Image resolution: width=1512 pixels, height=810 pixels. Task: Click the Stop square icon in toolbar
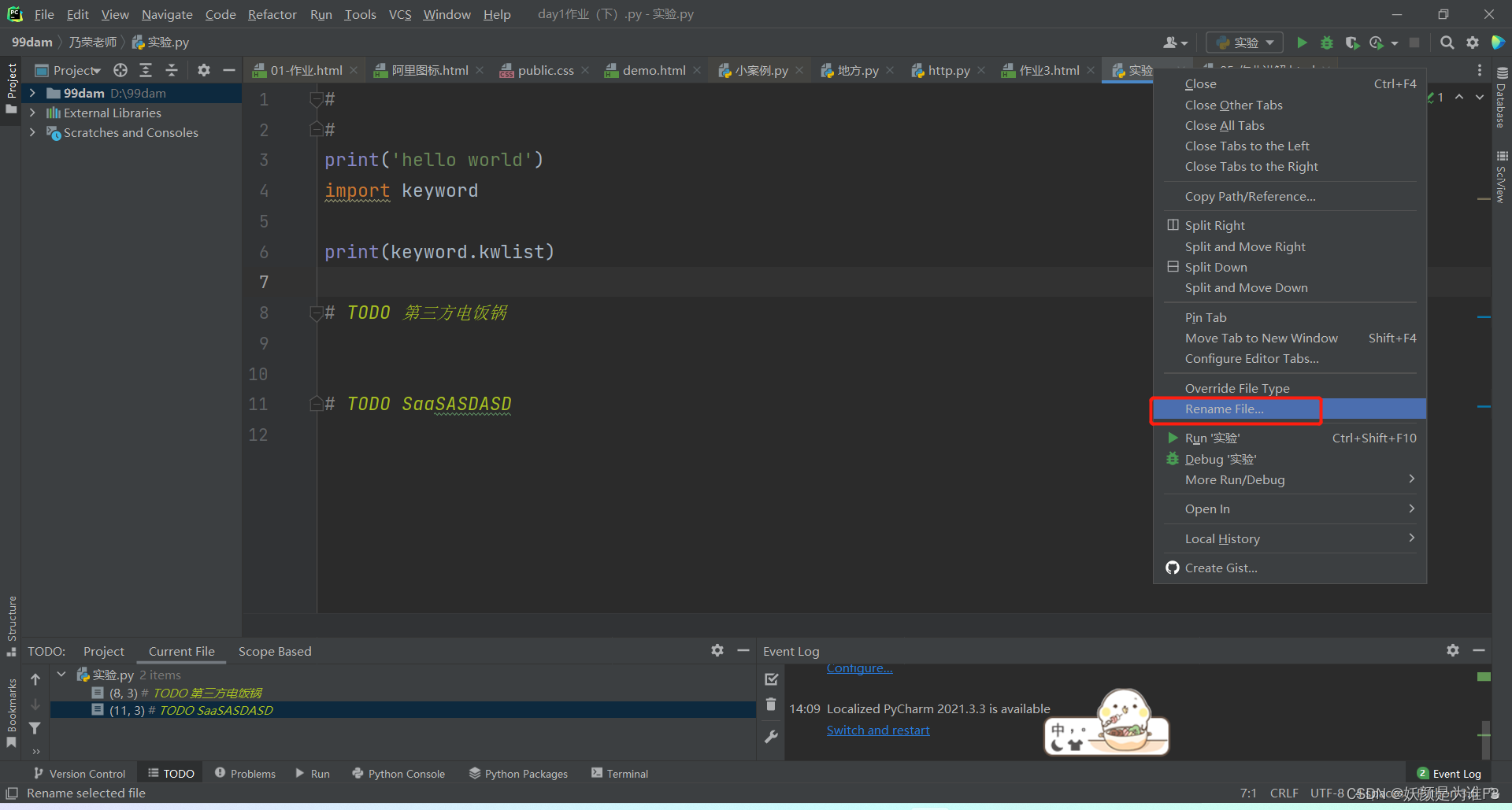coord(1414,43)
